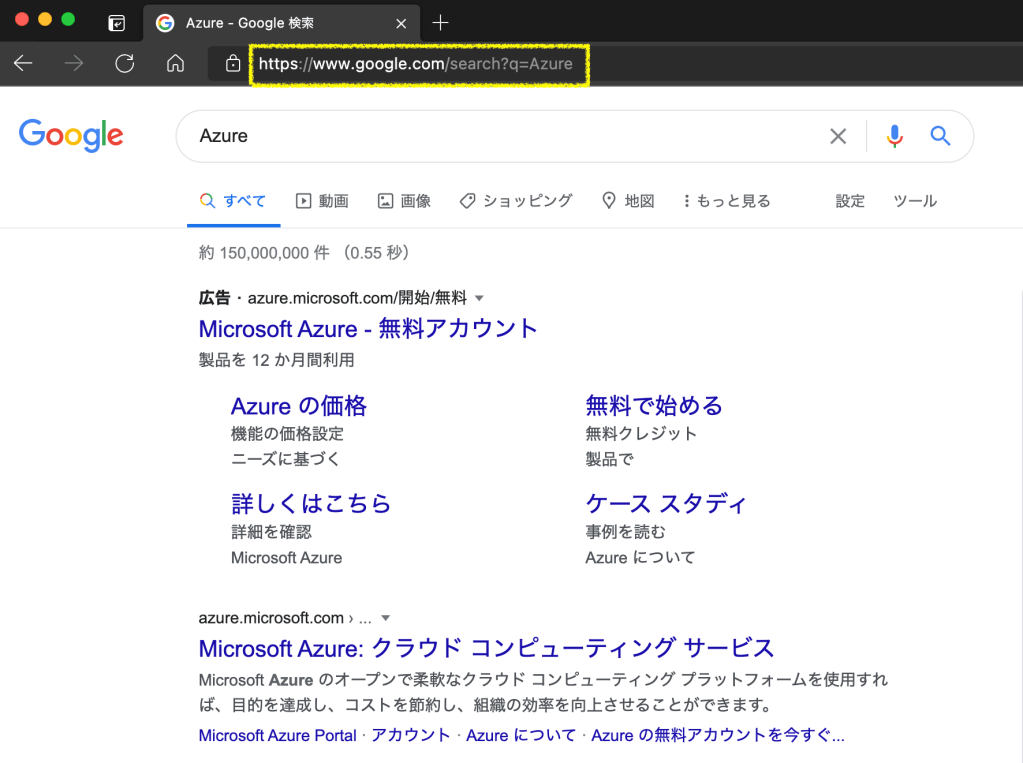Open the Google logo home link
This screenshot has width=1023, height=763.
[x=71, y=136]
